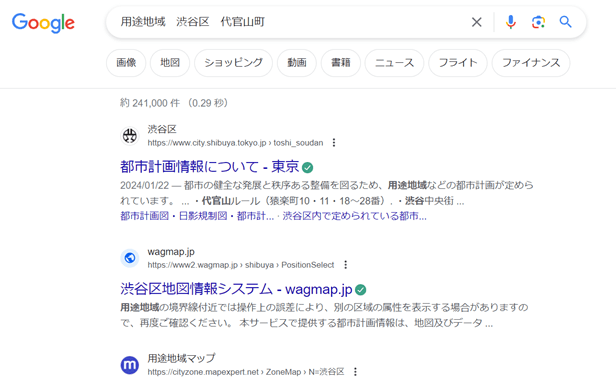This screenshot has width=616, height=383.
Task: Click the 渋谷区 site favicon
Action: pyautogui.click(x=130, y=136)
